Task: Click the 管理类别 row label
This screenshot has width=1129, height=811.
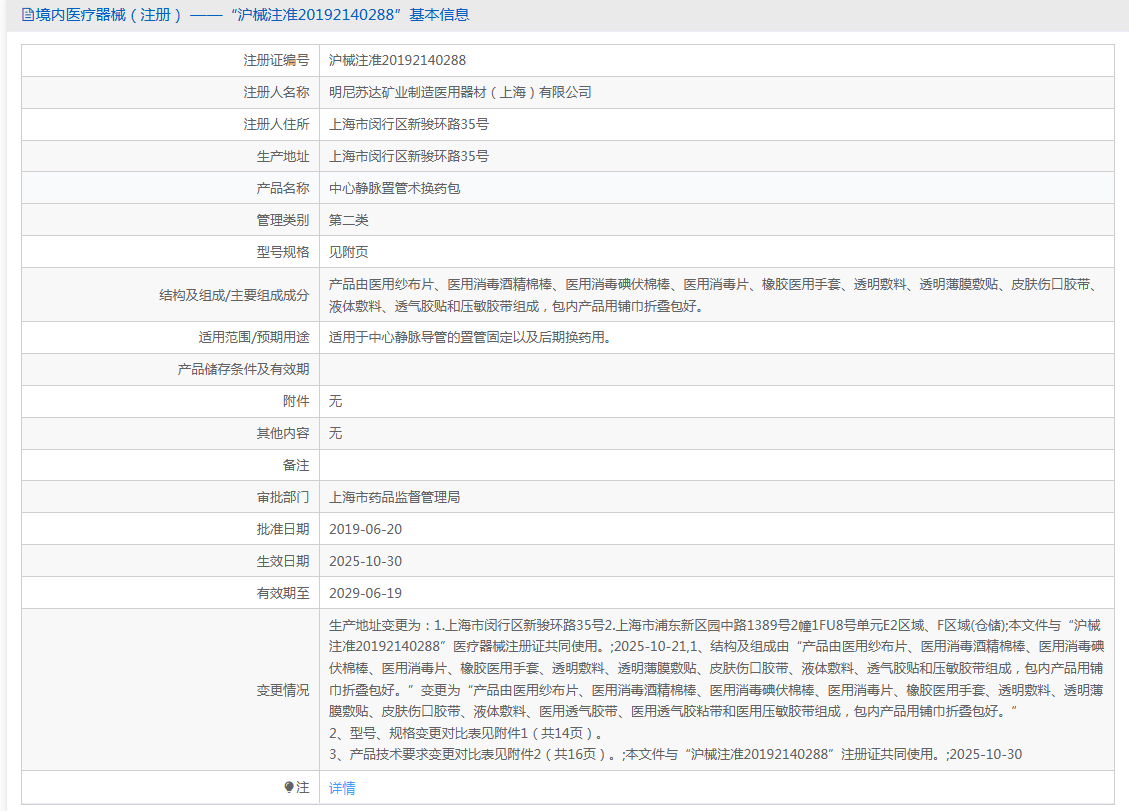Action: (283, 220)
